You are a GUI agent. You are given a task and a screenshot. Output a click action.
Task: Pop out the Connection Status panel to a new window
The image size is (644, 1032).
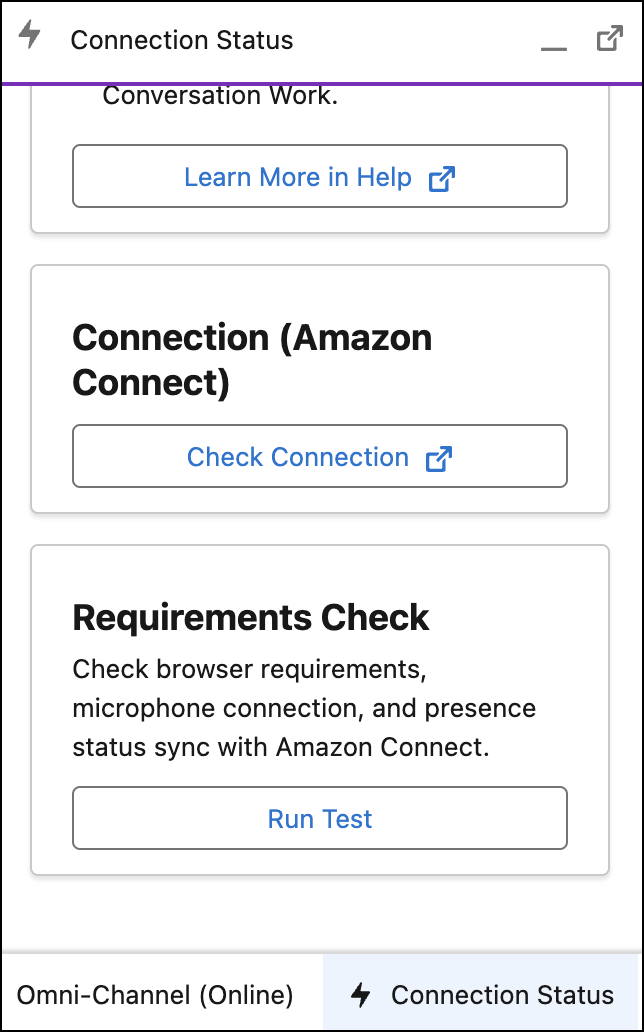click(609, 39)
